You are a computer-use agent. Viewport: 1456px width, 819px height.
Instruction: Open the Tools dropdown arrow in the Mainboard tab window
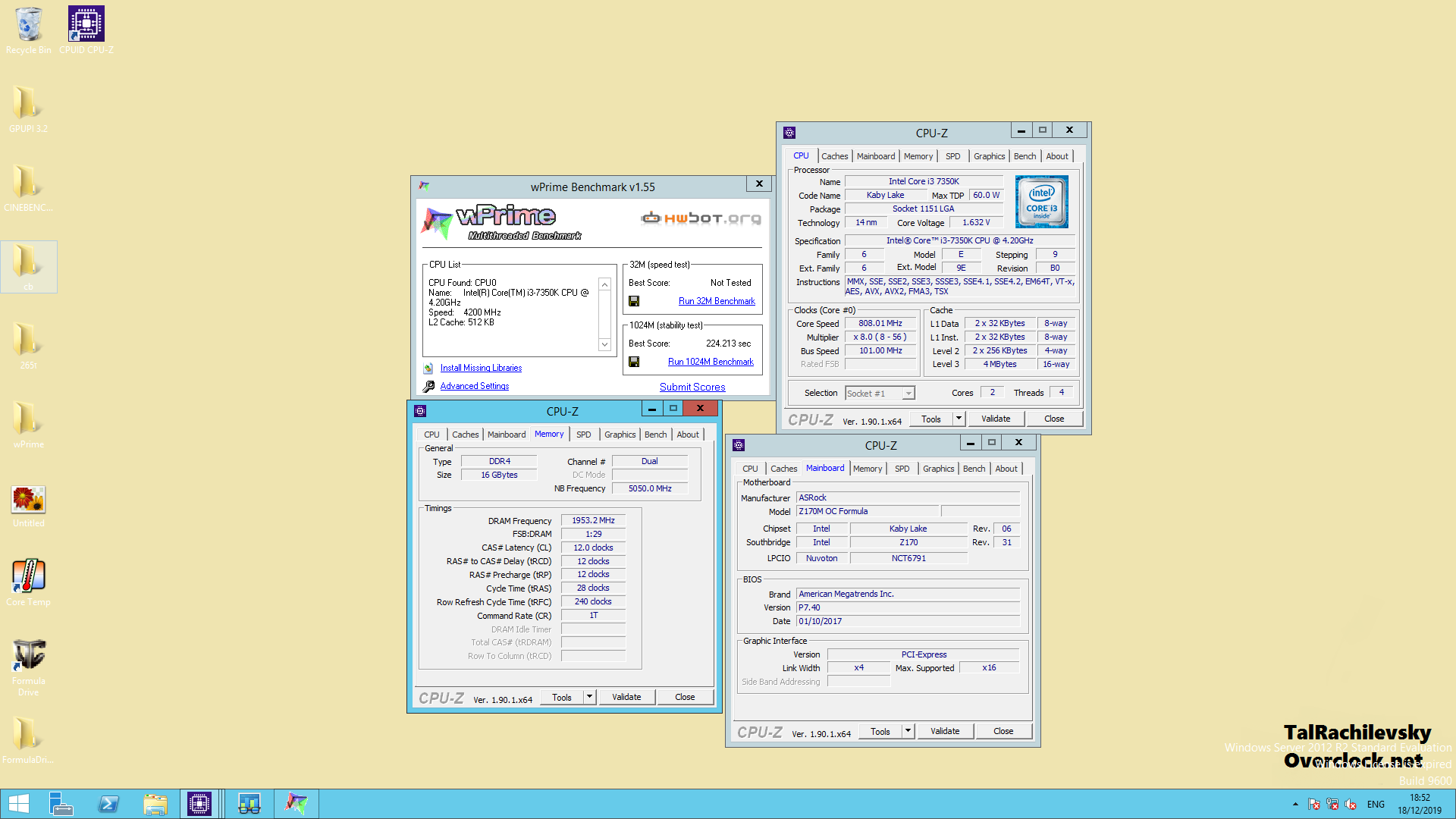(x=908, y=731)
